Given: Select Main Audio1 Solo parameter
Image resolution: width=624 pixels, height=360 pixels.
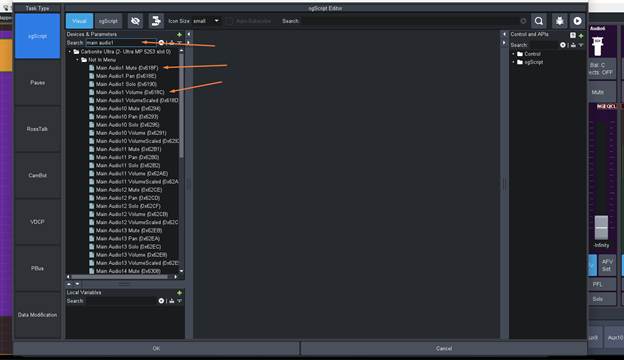Looking at the screenshot, I should tap(126, 84).
